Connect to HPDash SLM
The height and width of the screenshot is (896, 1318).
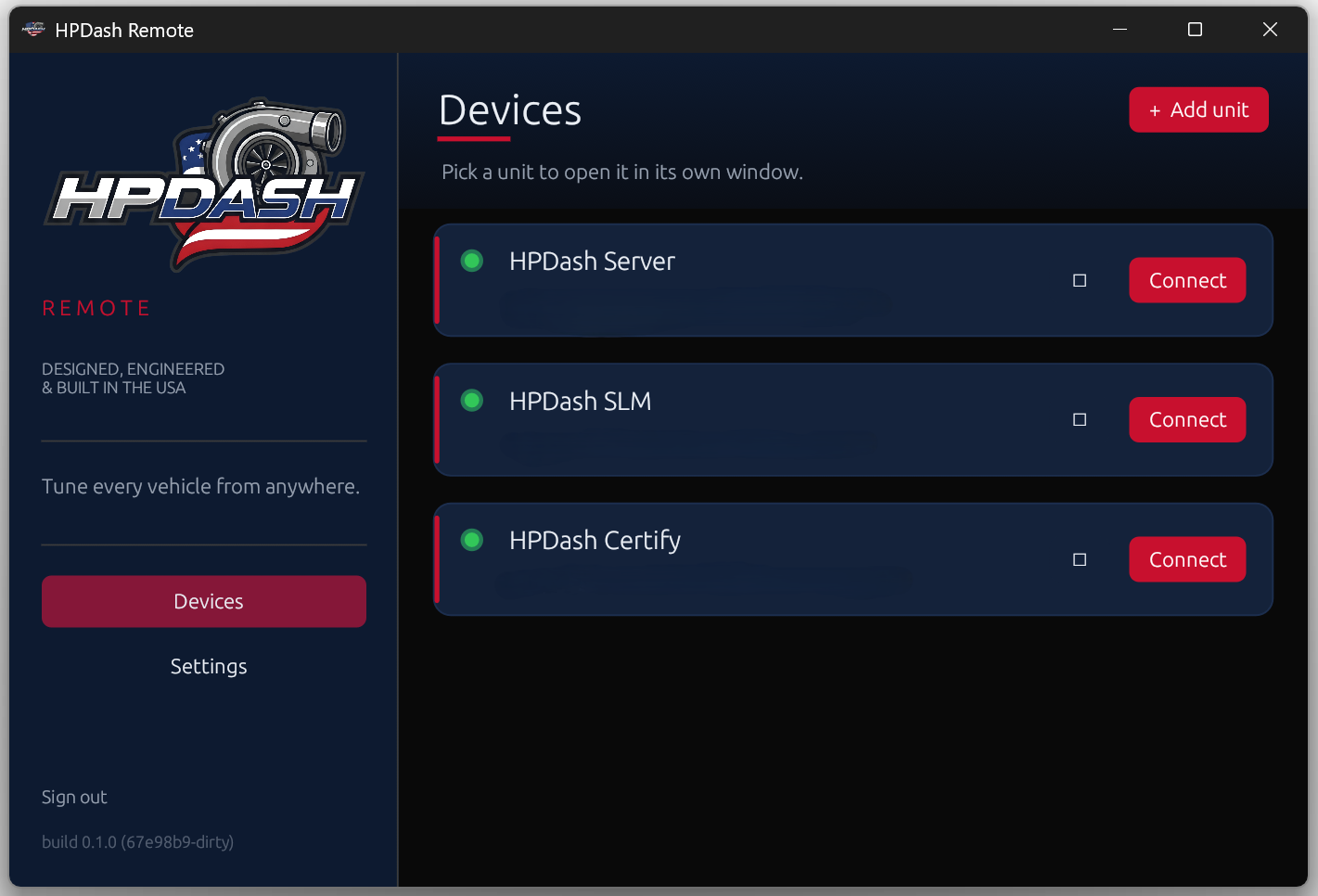coord(1187,419)
